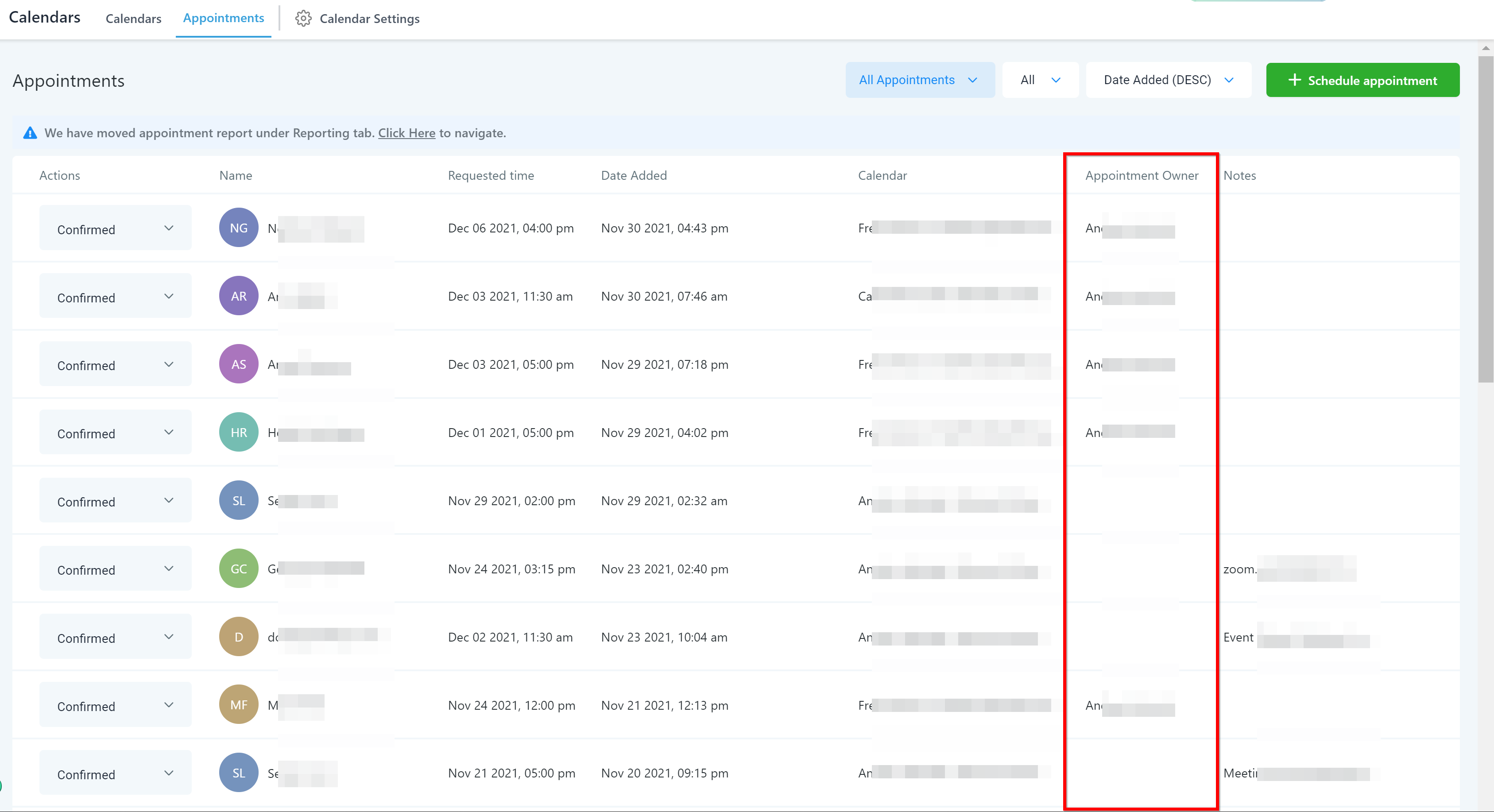Click the MF contact avatar
1494x812 pixels.
click(238, 705)
